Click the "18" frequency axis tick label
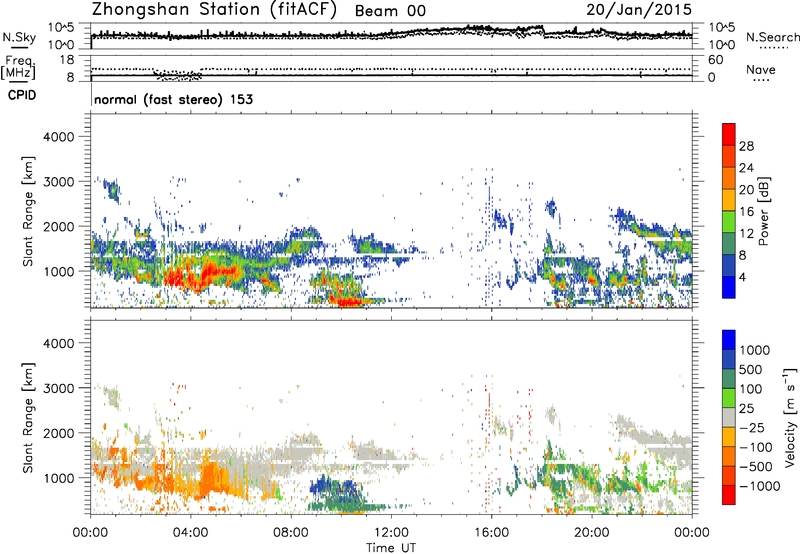The width and height of the screenshot is (800, 554). 67,60
